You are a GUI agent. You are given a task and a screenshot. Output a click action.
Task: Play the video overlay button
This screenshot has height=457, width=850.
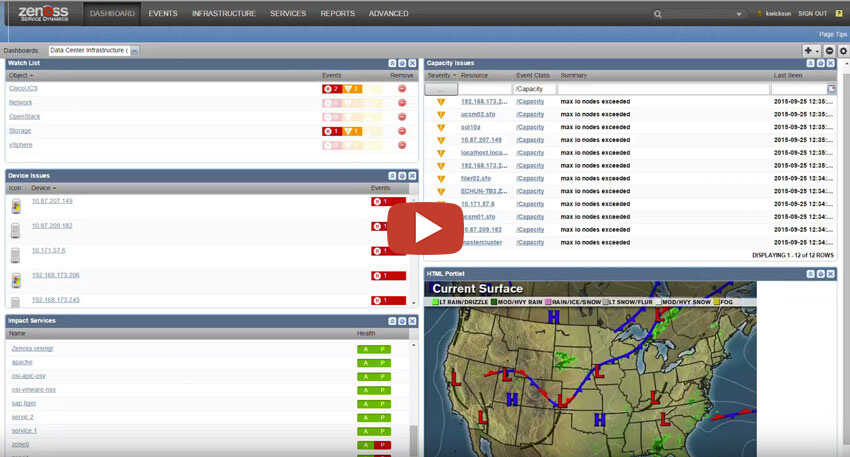(424, 229)
